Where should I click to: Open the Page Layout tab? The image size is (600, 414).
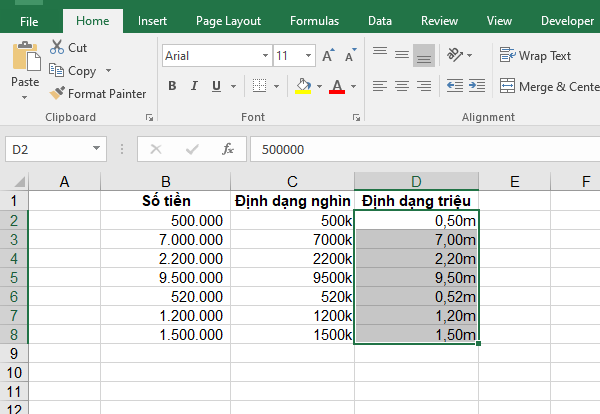[x=228, y=20]
